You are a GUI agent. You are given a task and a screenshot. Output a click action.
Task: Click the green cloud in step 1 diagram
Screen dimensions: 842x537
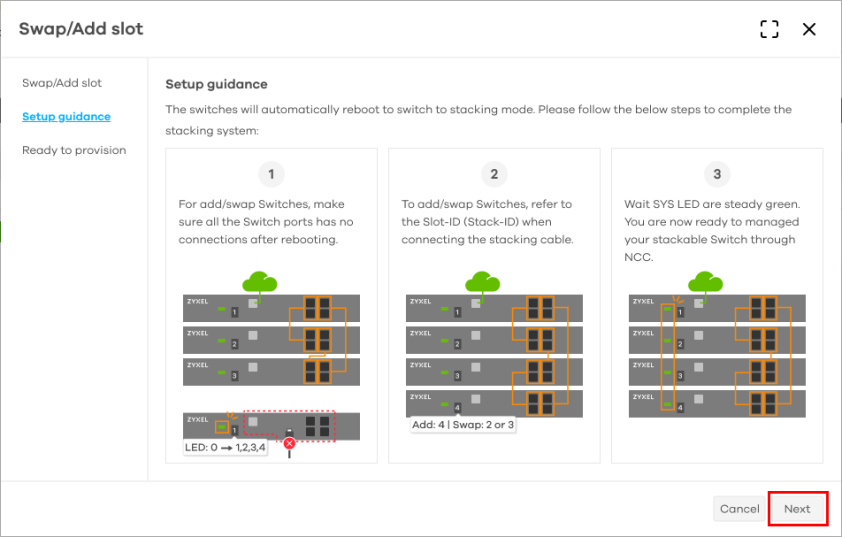click(259, 282)
